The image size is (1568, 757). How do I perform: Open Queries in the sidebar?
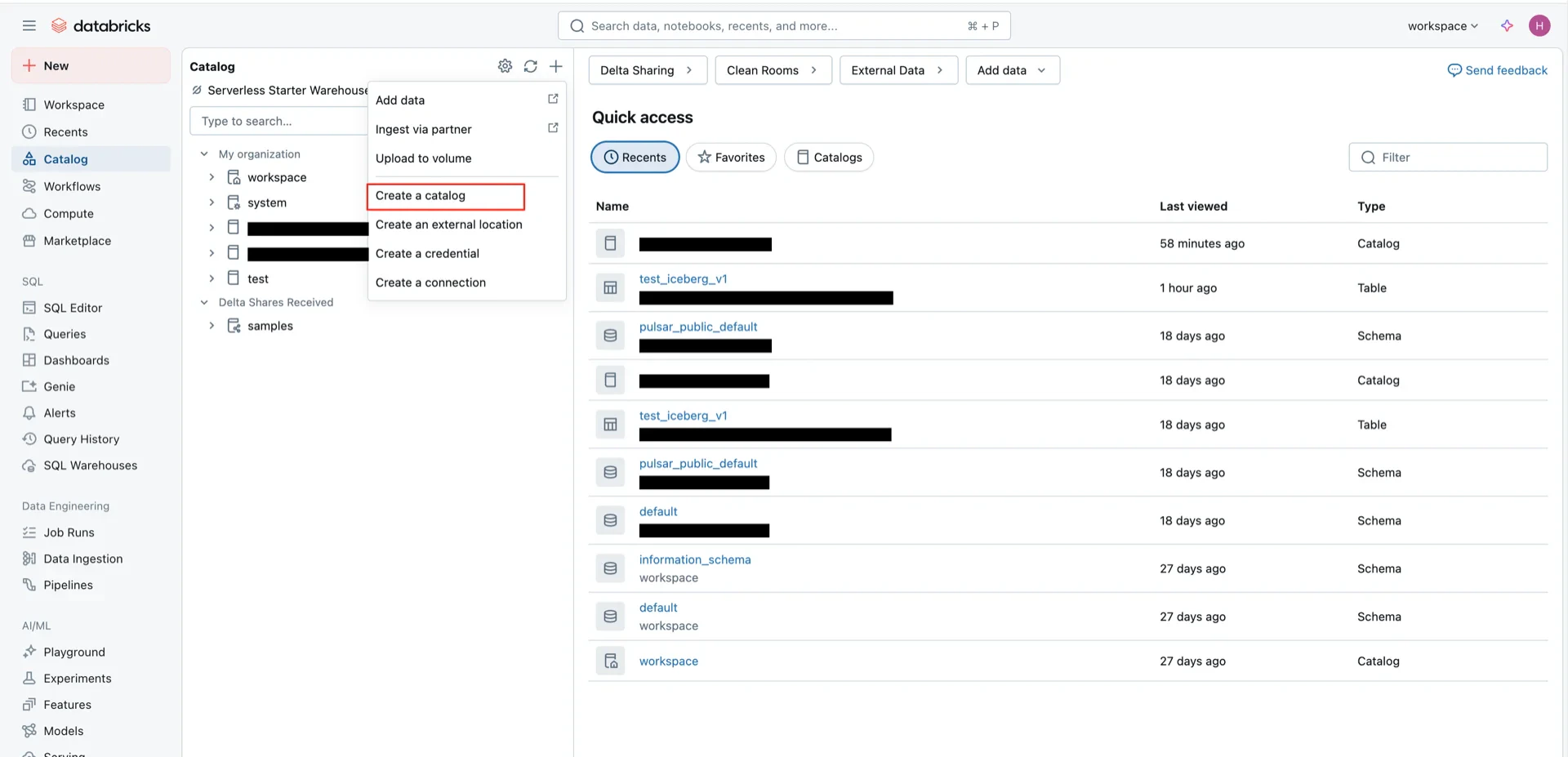click(x=91, y=334)
